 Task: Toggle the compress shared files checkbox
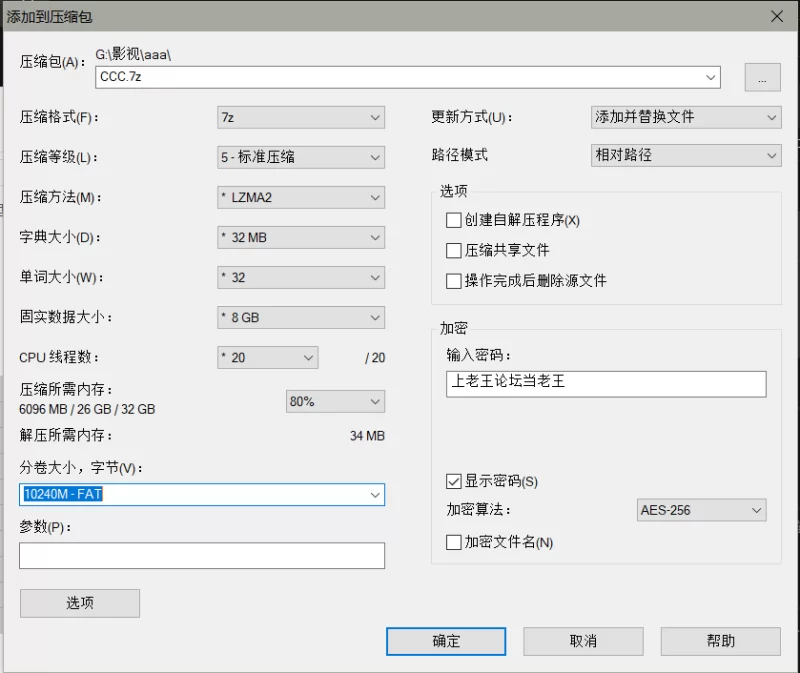coord(454,250)
